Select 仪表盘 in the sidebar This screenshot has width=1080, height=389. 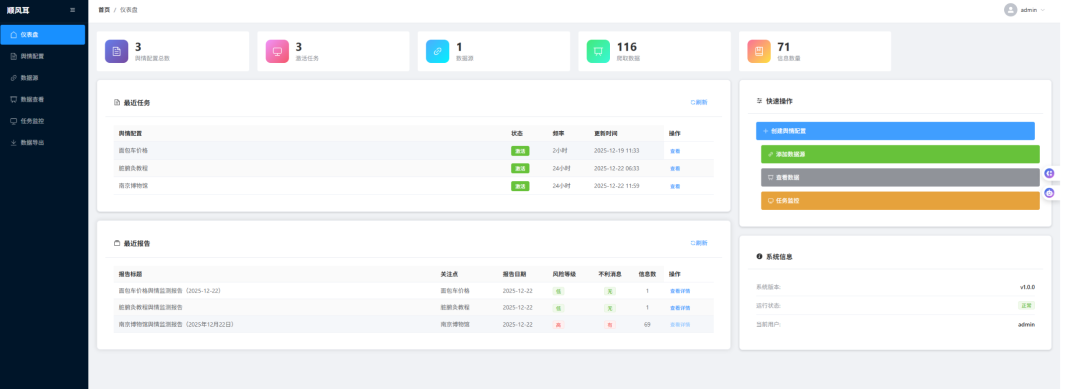click(43, 34)
